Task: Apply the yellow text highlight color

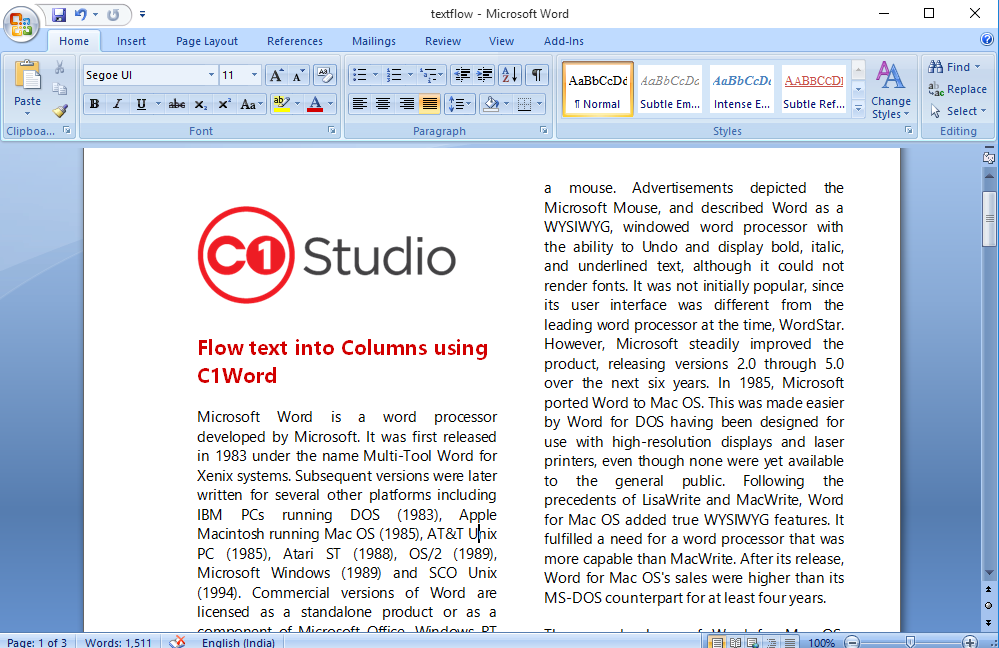Action: point(281,104)
